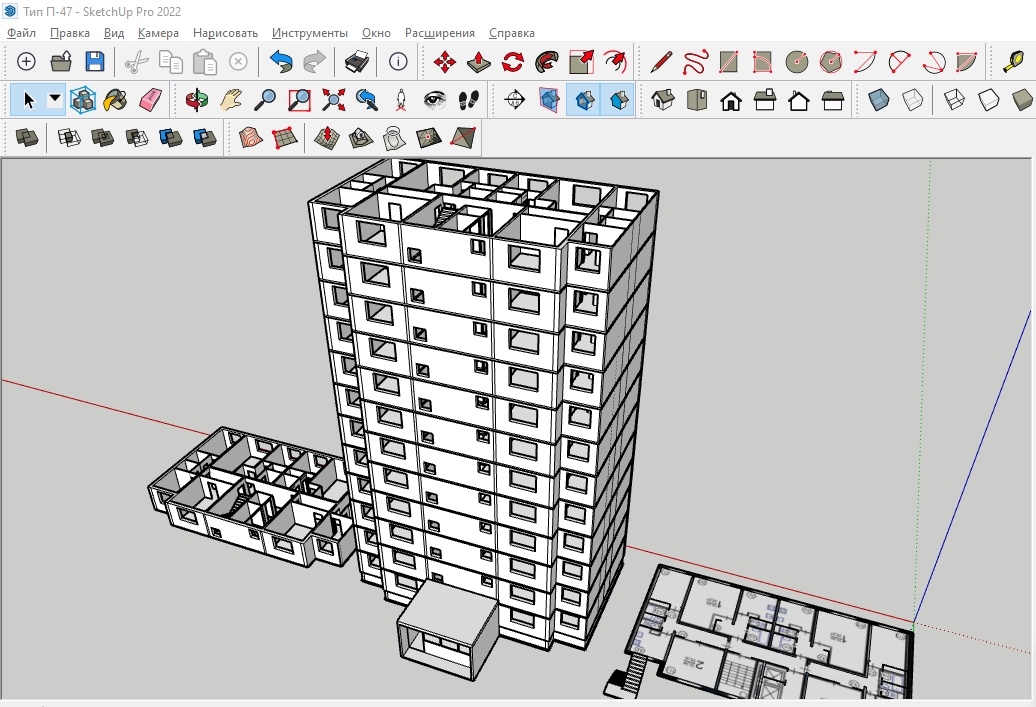
Task: Switch to Top view
Action: coord(696,100)
